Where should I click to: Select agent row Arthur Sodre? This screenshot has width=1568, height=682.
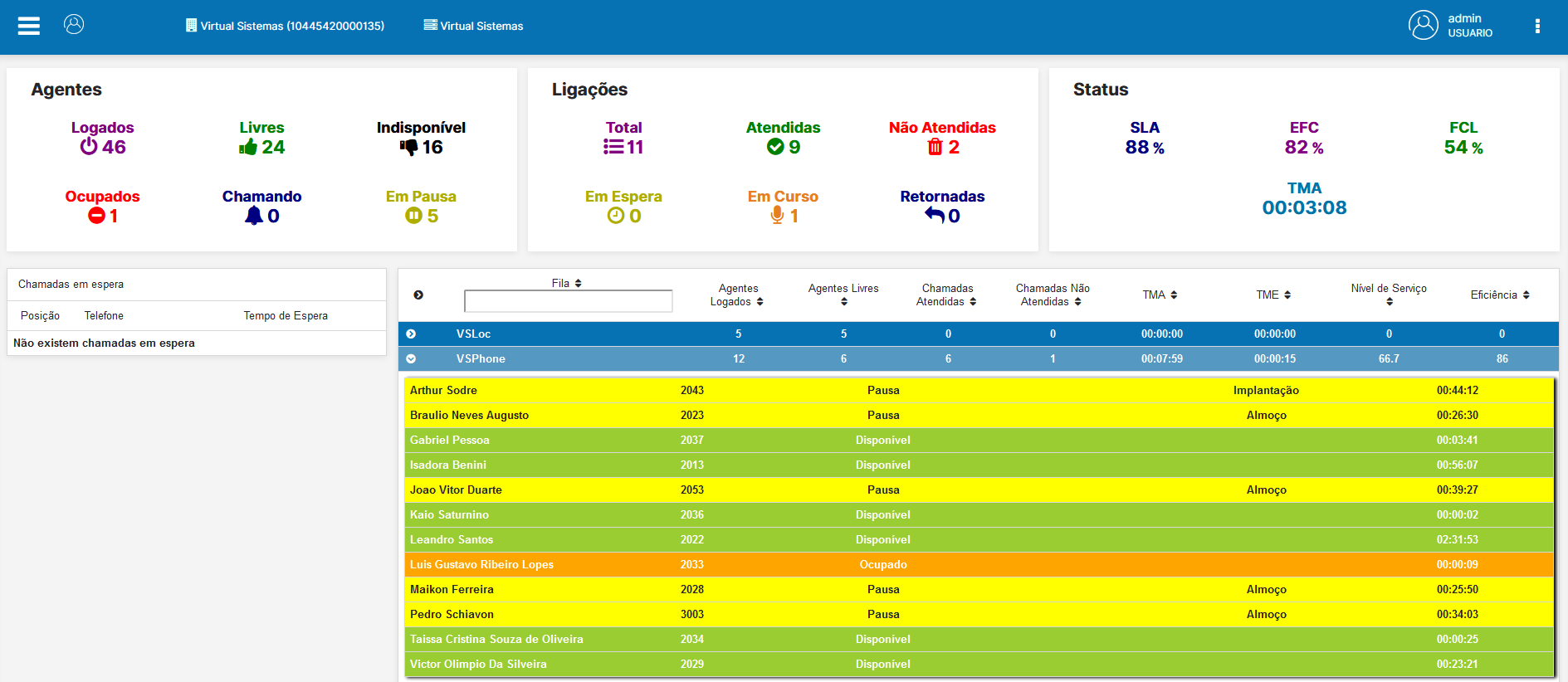(x=979, y=390)
